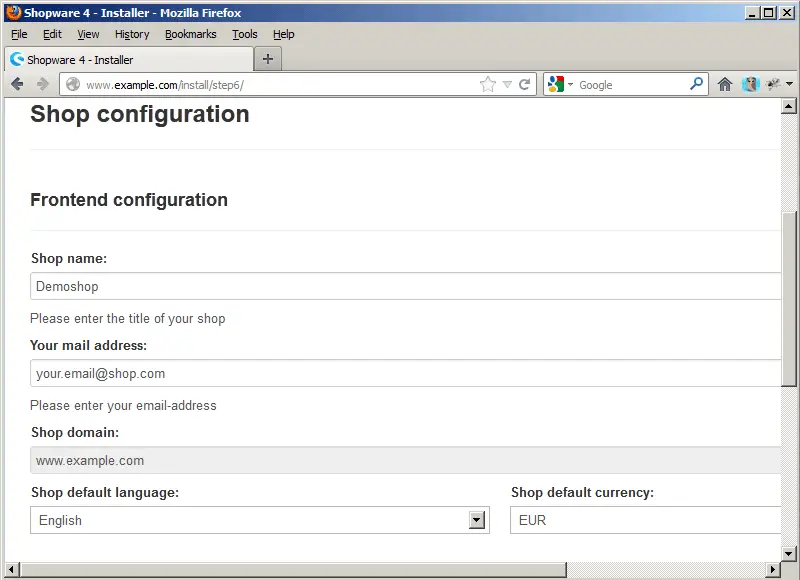
Task: Click the 'Shop default language:' label
Action: 105,493
